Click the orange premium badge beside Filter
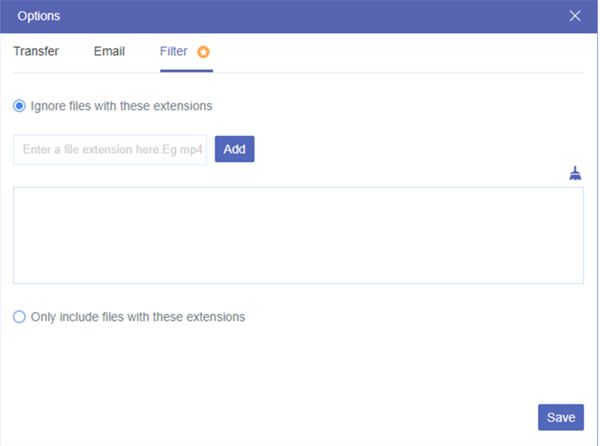The height and width of the screenshot is (446, 600). (x=204, y=52)
